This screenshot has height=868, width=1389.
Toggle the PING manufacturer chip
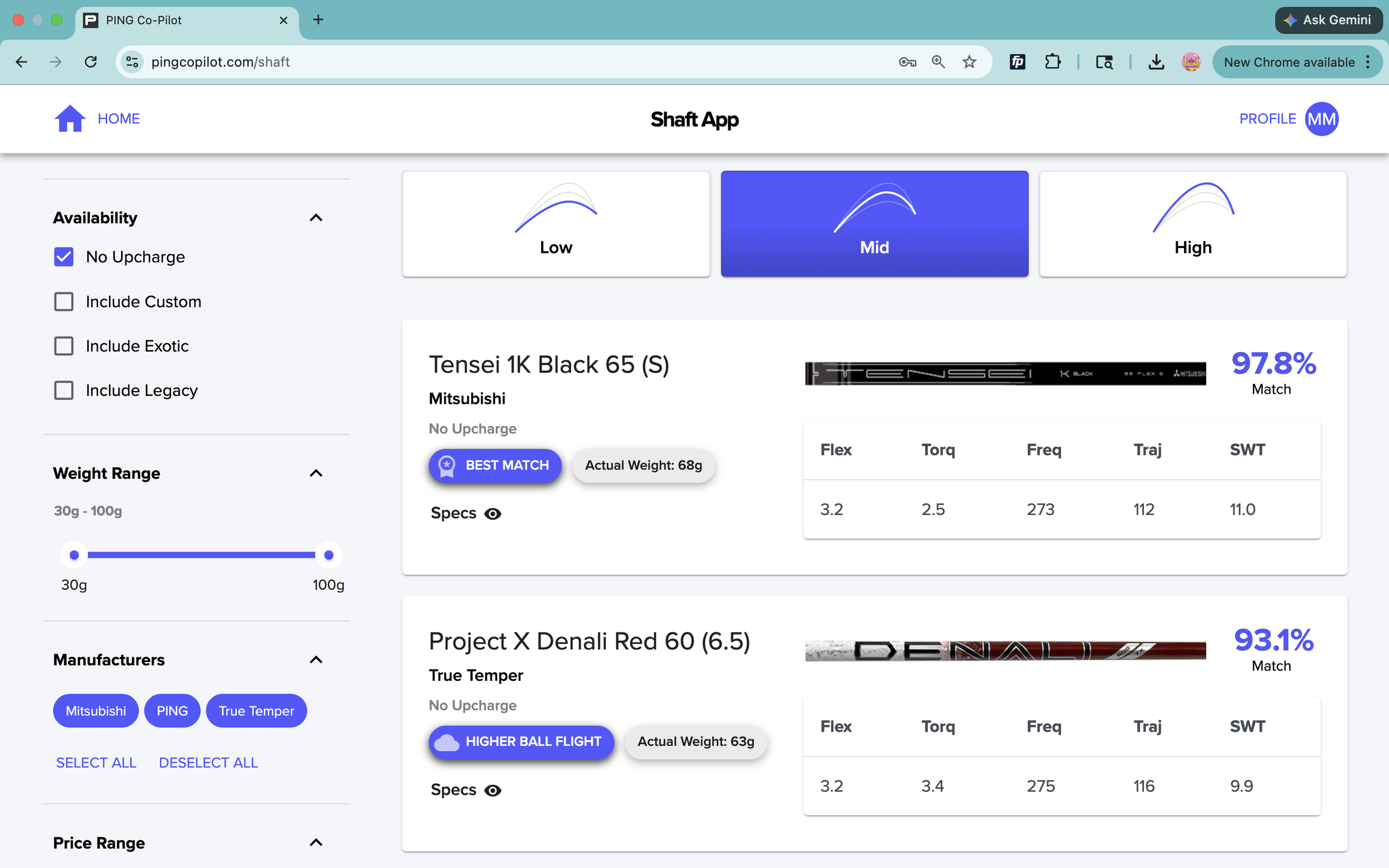[x=172, y=711]
